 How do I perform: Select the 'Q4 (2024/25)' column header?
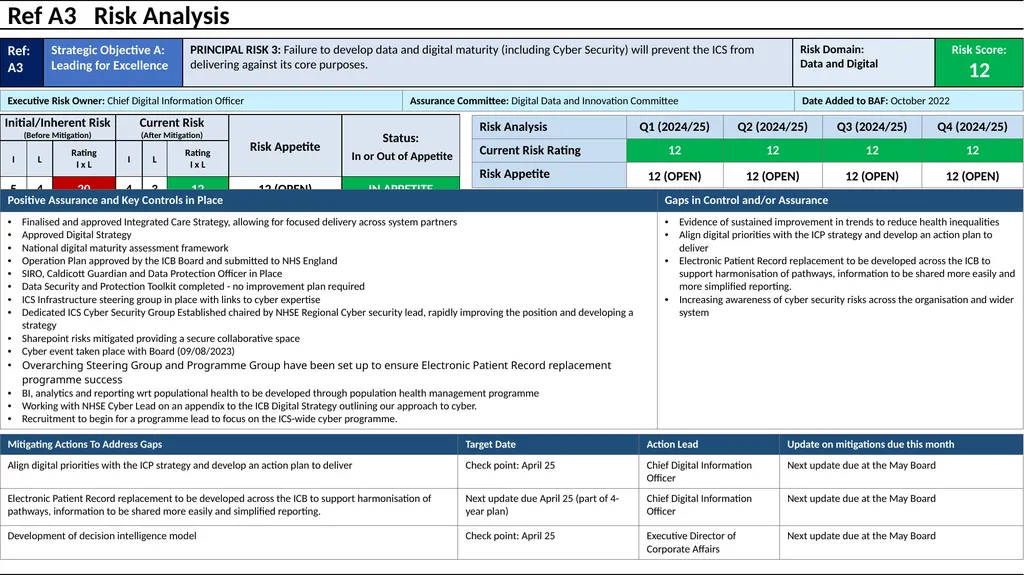pos(972,127)
